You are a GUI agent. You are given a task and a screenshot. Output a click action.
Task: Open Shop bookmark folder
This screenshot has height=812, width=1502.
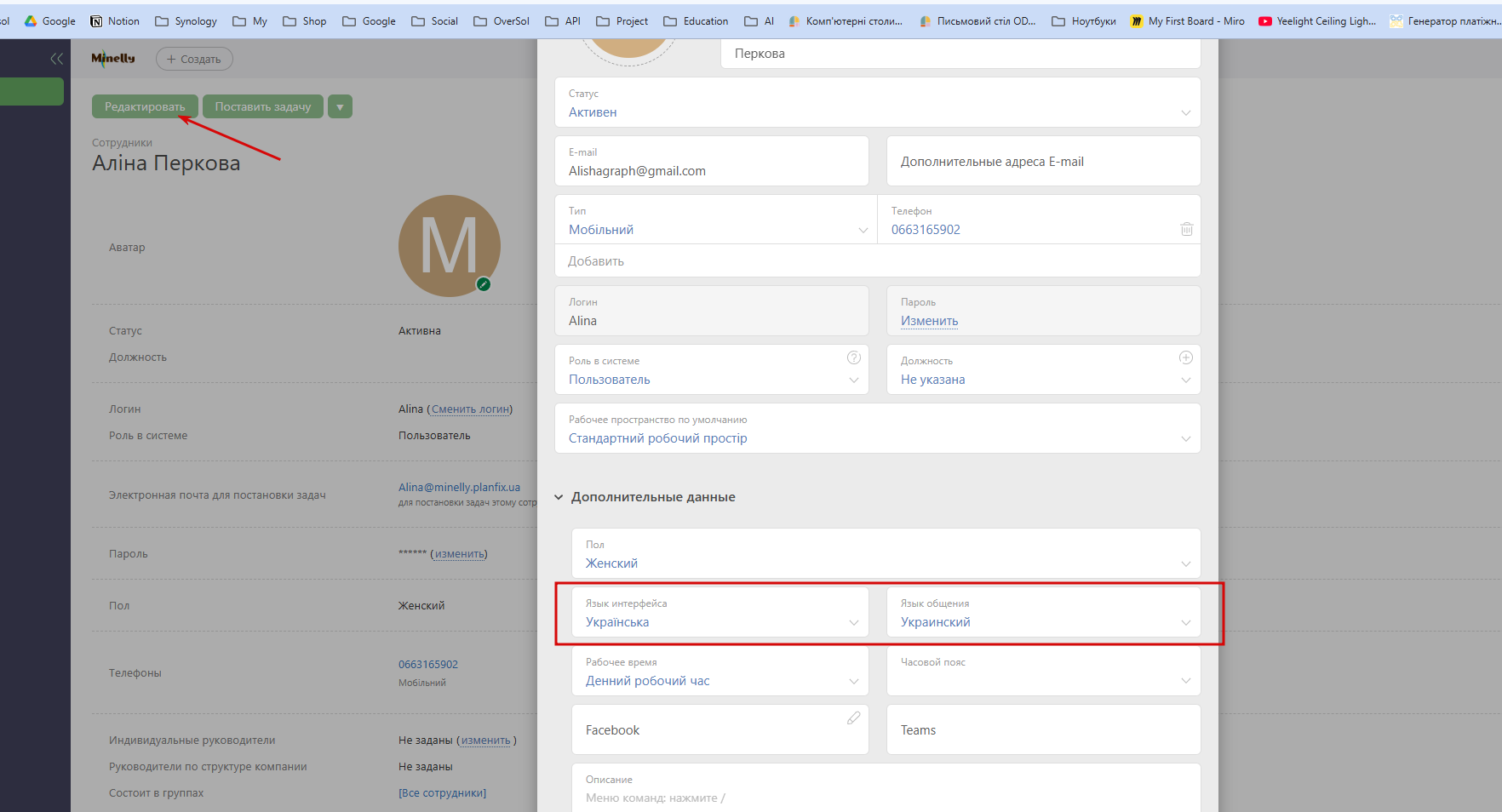point(305,21)
